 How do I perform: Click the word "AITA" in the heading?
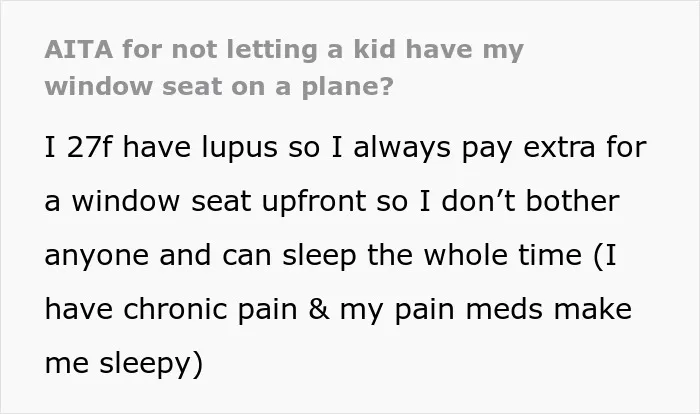(x=79, y=49)
